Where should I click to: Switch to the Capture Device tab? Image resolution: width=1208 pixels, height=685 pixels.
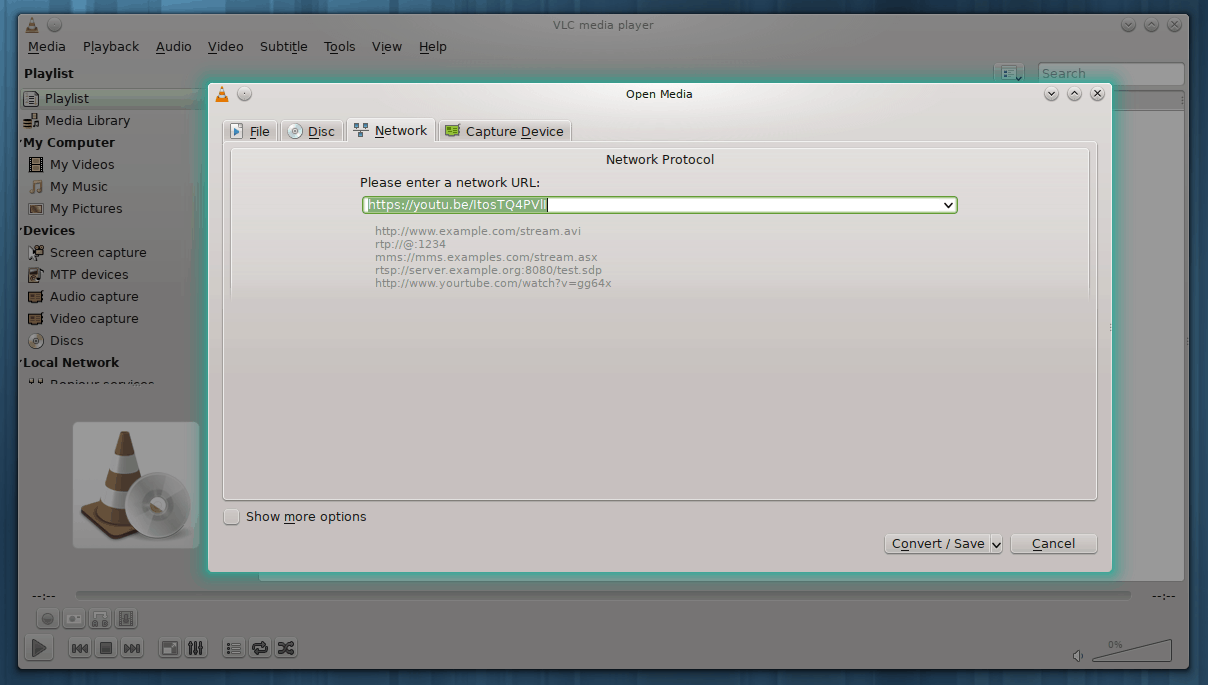[x=505, y=131]
